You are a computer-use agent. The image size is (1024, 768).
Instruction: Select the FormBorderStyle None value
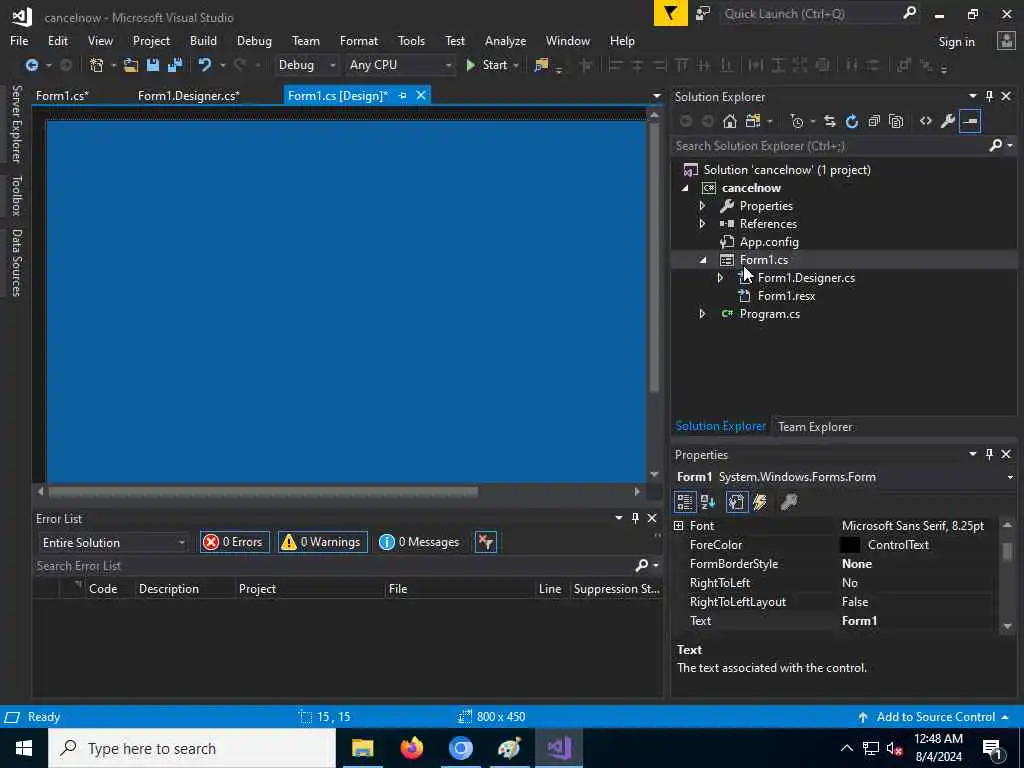[857, 564]
